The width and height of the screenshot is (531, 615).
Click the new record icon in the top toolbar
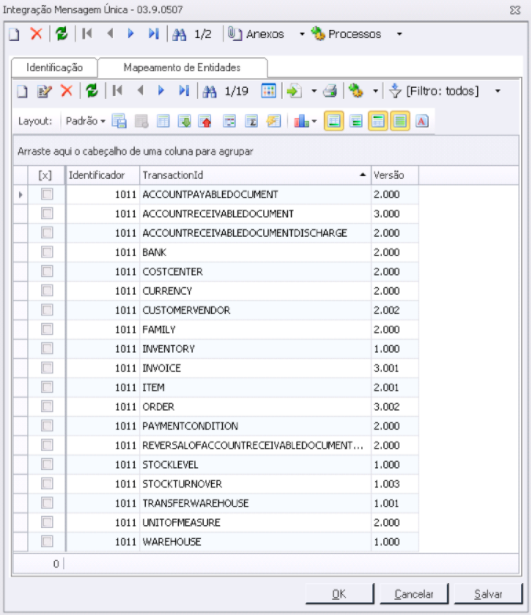click(x=15, y=35)
